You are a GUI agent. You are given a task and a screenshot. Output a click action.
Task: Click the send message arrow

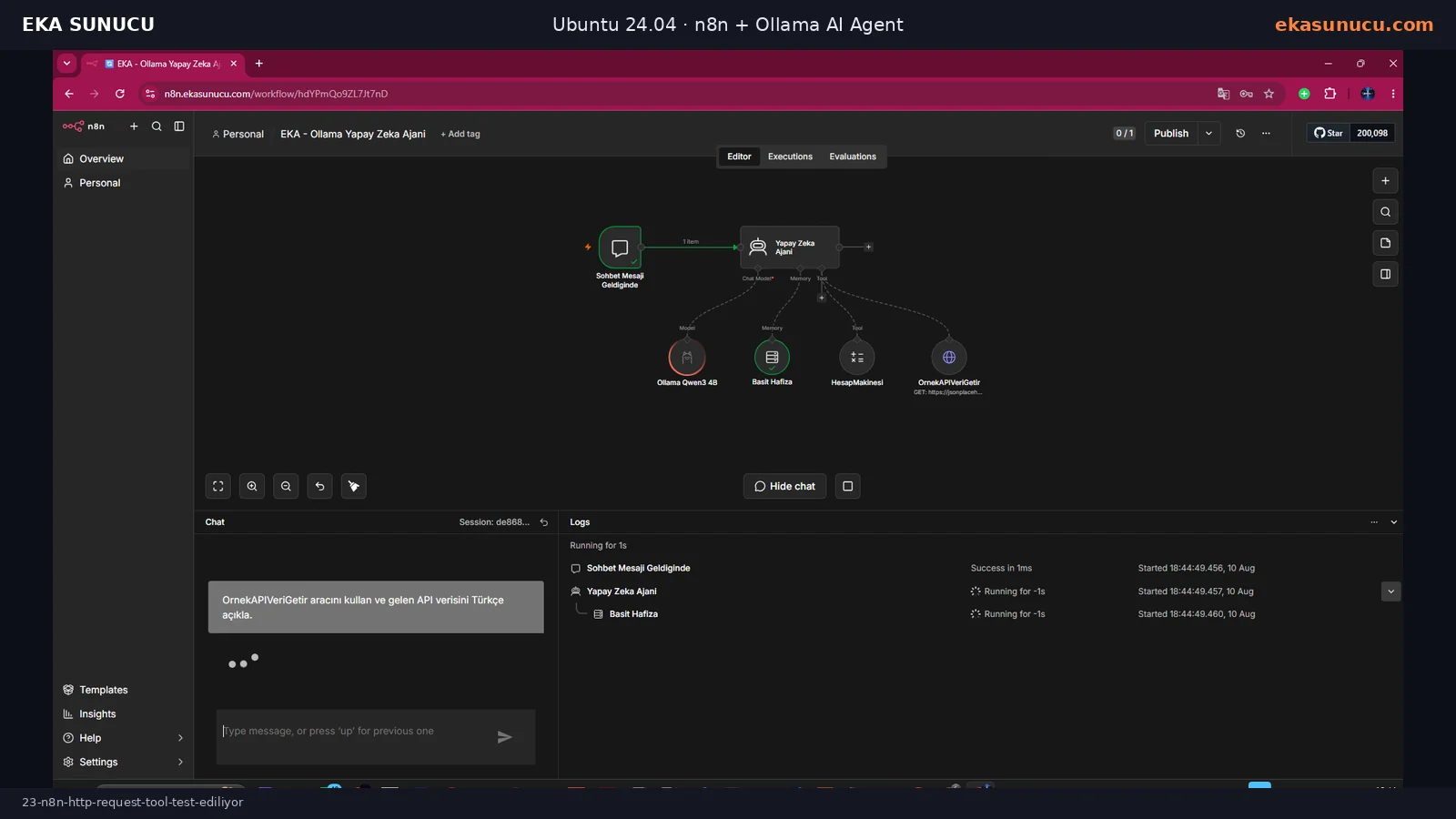pyautogui.click(x=505, y=737)
